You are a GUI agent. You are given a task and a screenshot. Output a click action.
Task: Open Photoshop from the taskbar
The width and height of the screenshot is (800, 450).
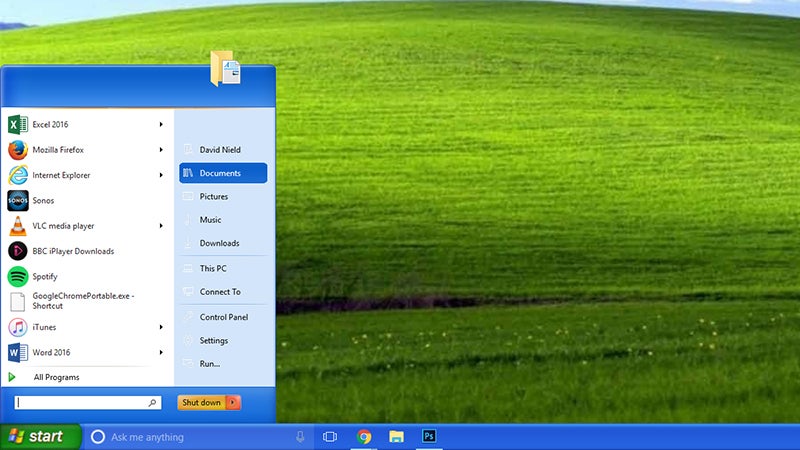[x=429, y=437]
